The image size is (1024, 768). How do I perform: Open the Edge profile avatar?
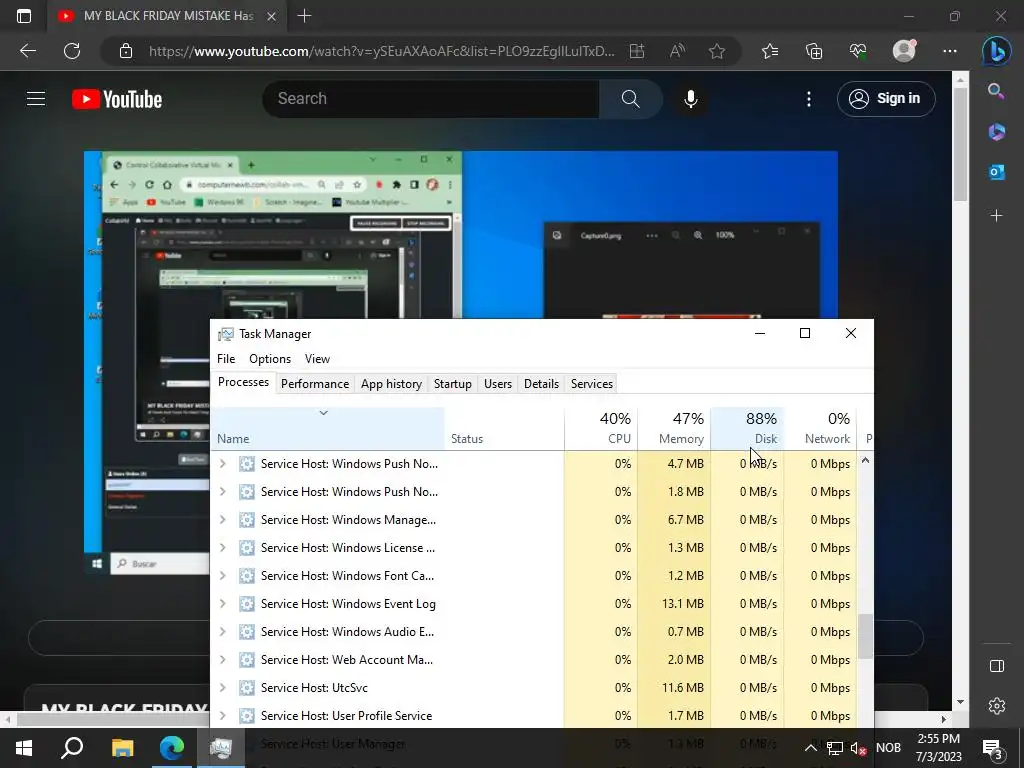tap(904, 51)
